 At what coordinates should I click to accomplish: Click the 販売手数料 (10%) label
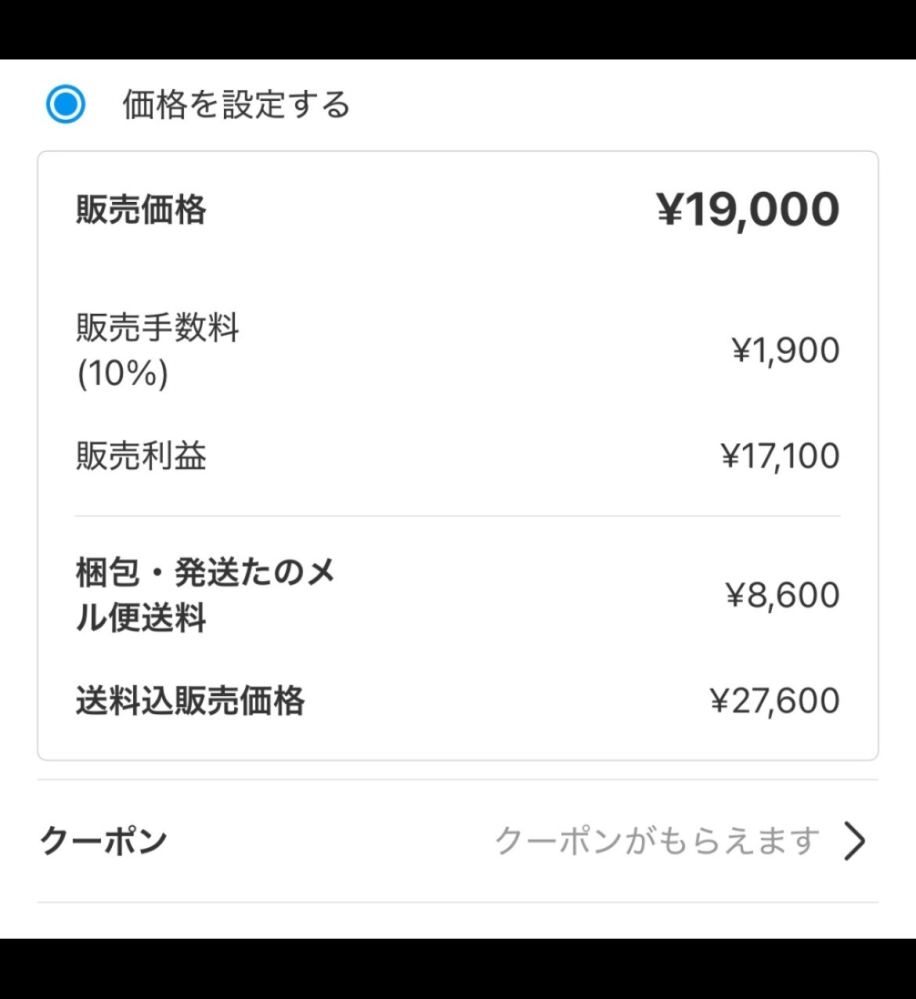coord(157,350)
